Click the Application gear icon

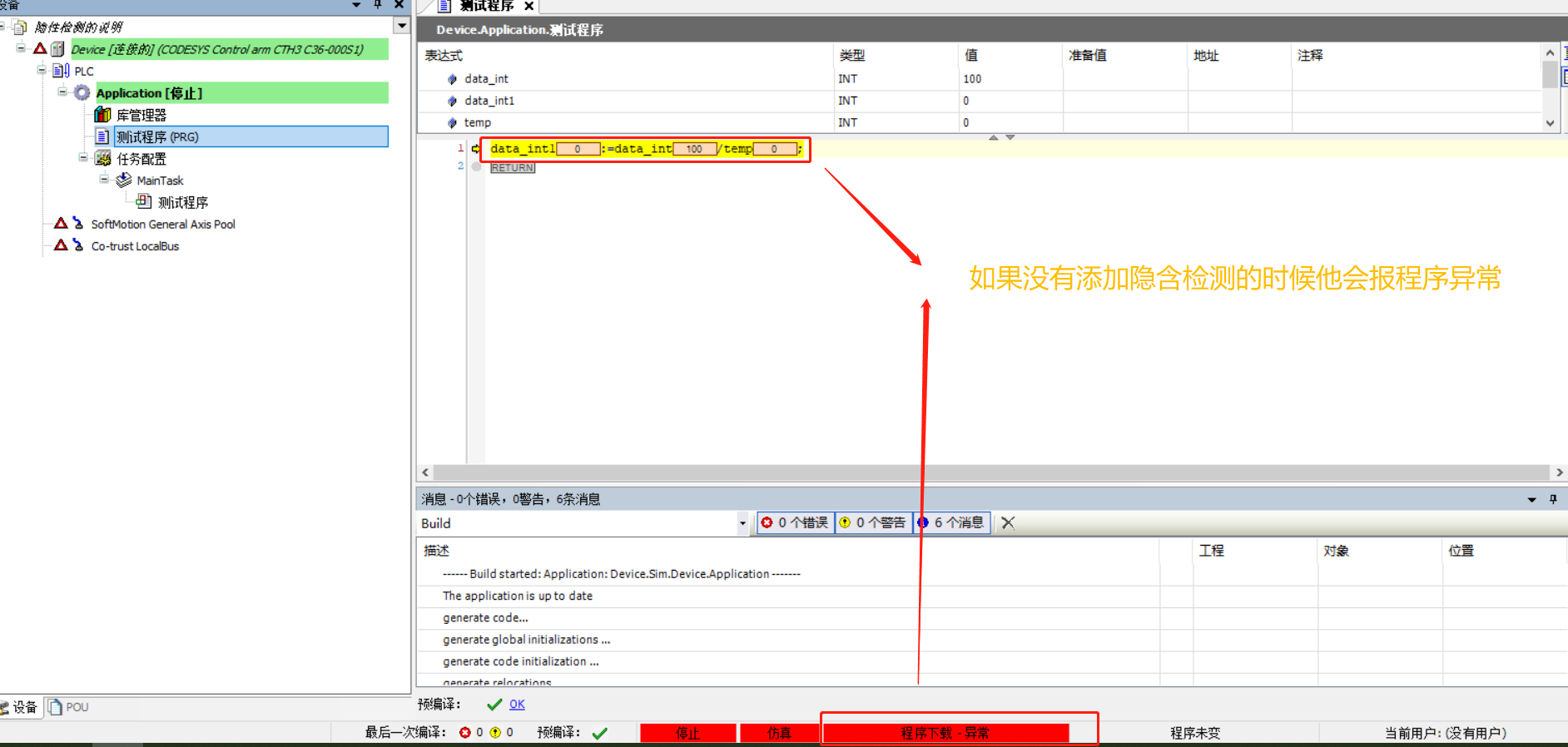(x=82, y=92)
